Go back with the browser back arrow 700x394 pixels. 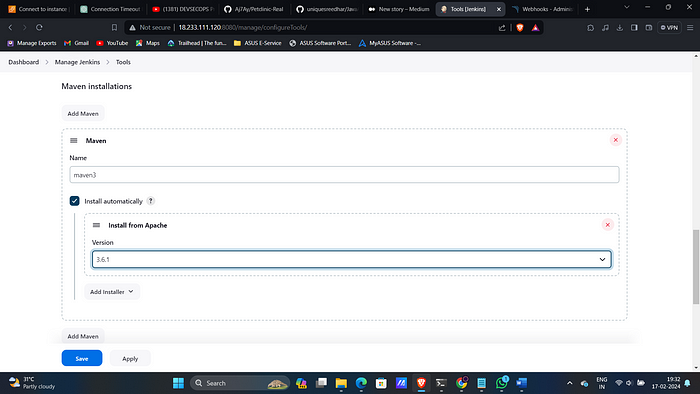pyautogui.click(x=10, y=27)
